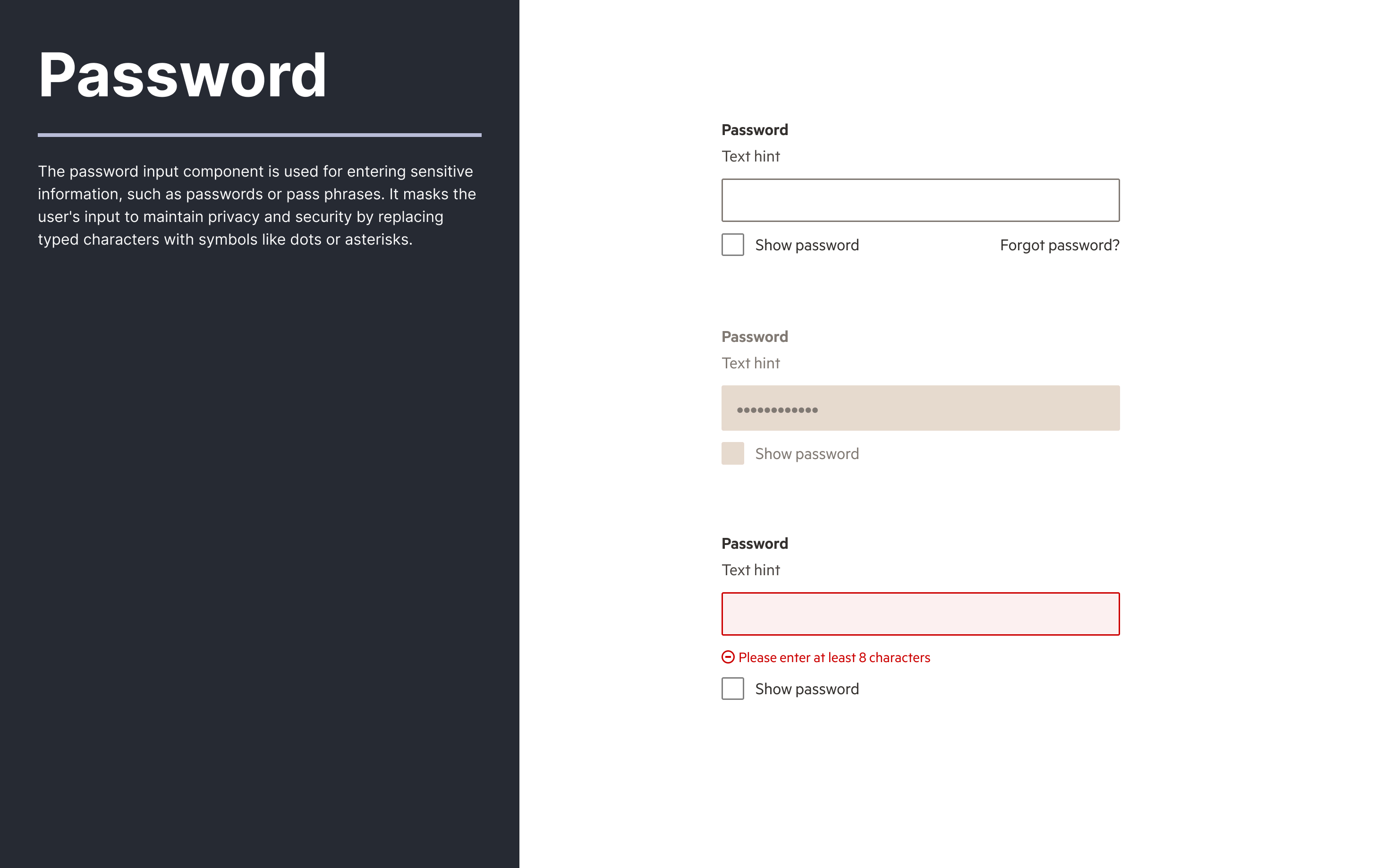Click the Text hint above the red error field

[x=750, y=570]
